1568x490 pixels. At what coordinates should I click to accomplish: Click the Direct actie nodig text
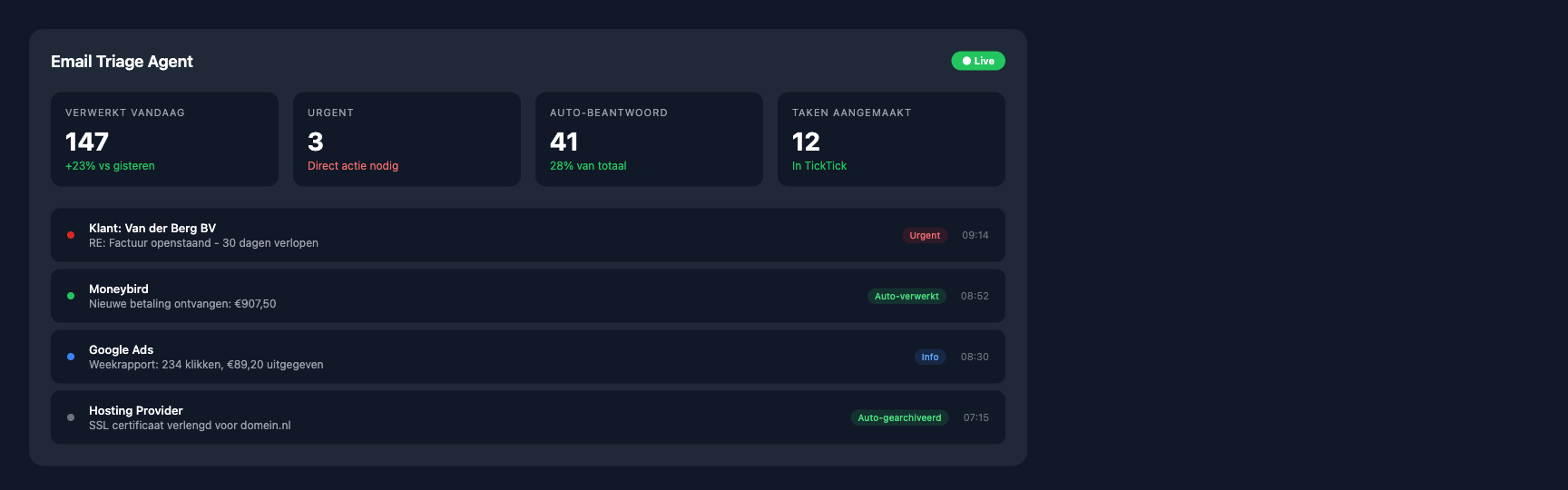[x=353, y=166]
